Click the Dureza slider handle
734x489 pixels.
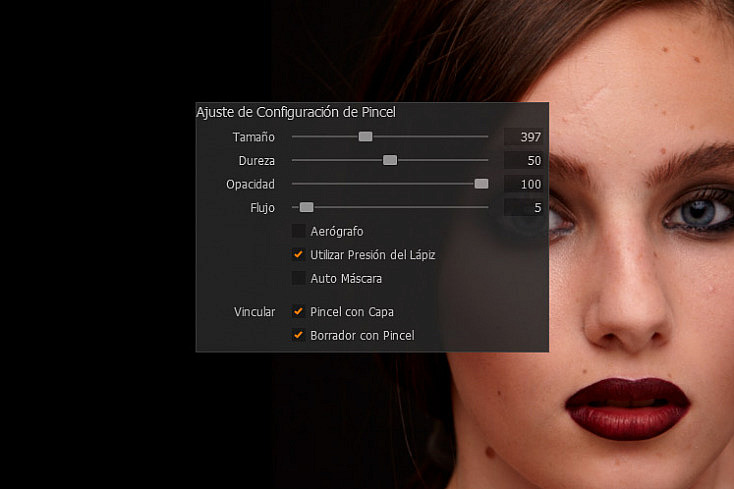point(390,161)
